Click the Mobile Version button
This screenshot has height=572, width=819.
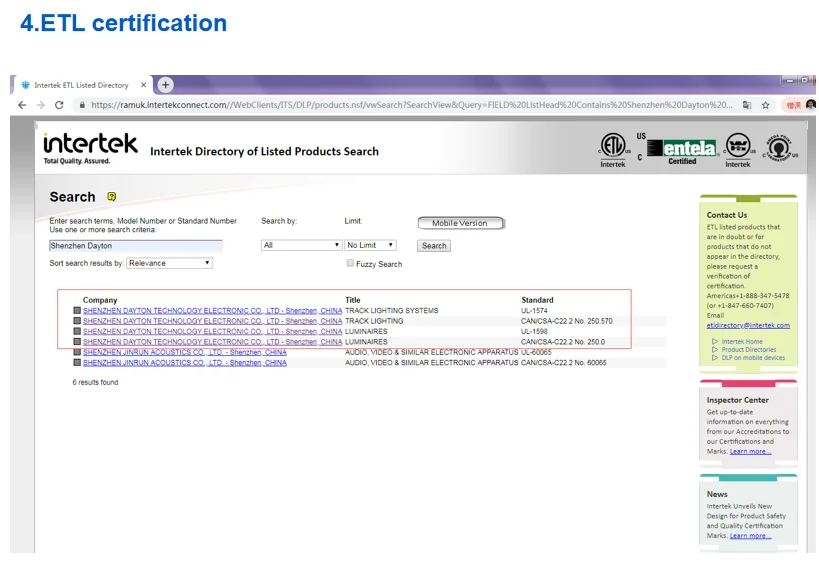(460, 223)
